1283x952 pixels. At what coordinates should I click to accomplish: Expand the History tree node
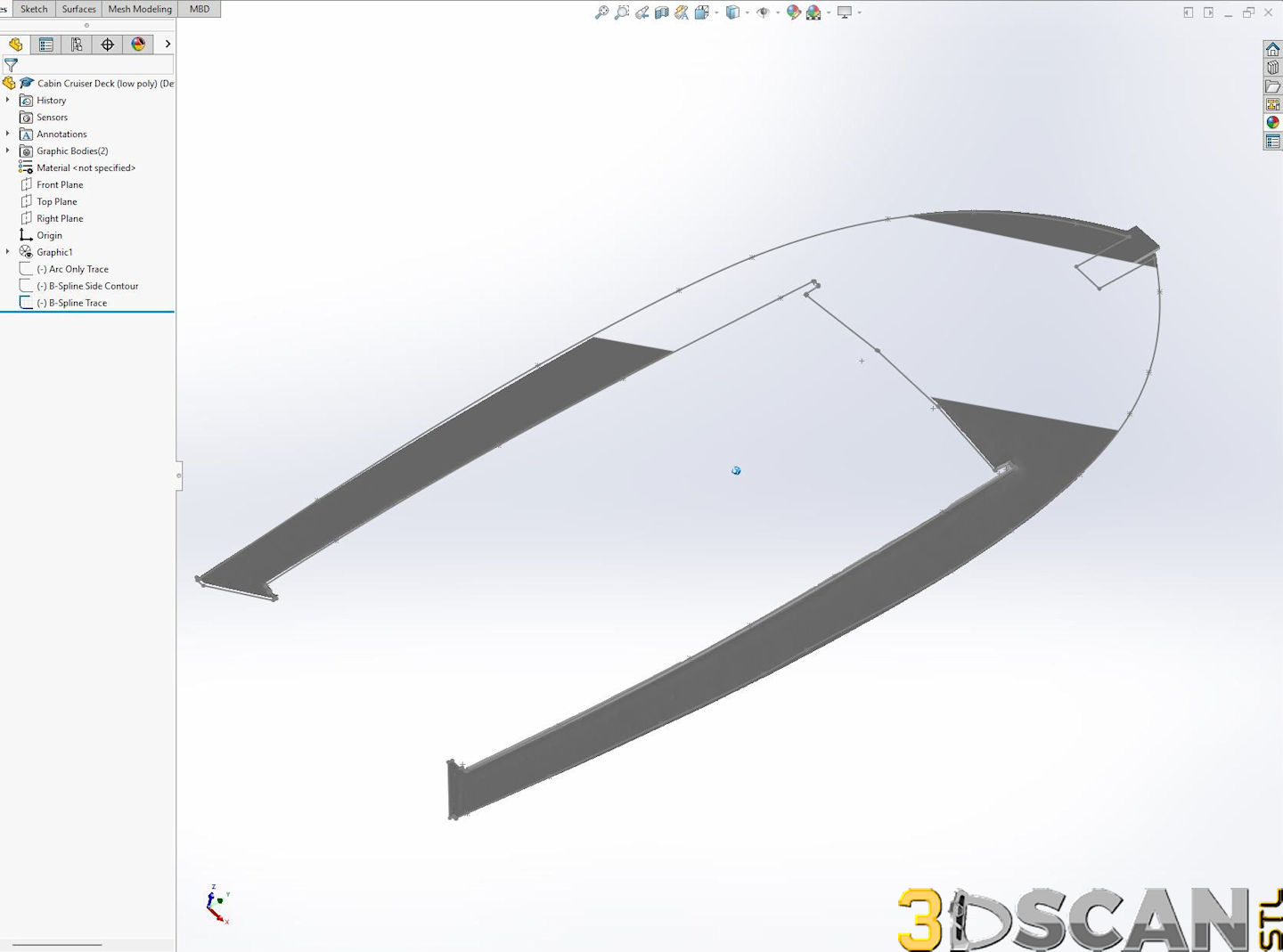click(x=8, y=101)
